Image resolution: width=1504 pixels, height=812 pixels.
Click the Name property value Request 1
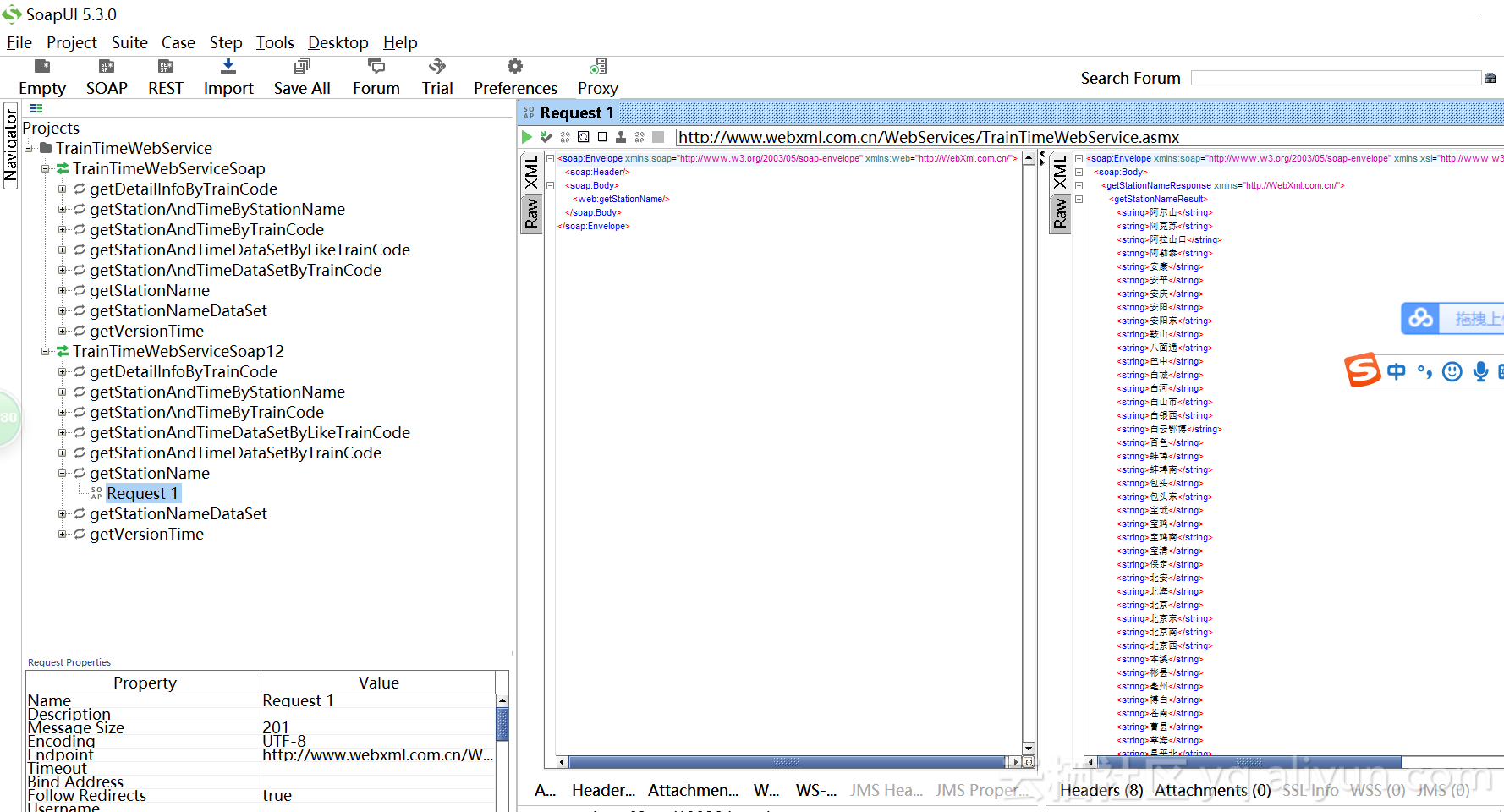pyautogui.click(x=378, y=700)
